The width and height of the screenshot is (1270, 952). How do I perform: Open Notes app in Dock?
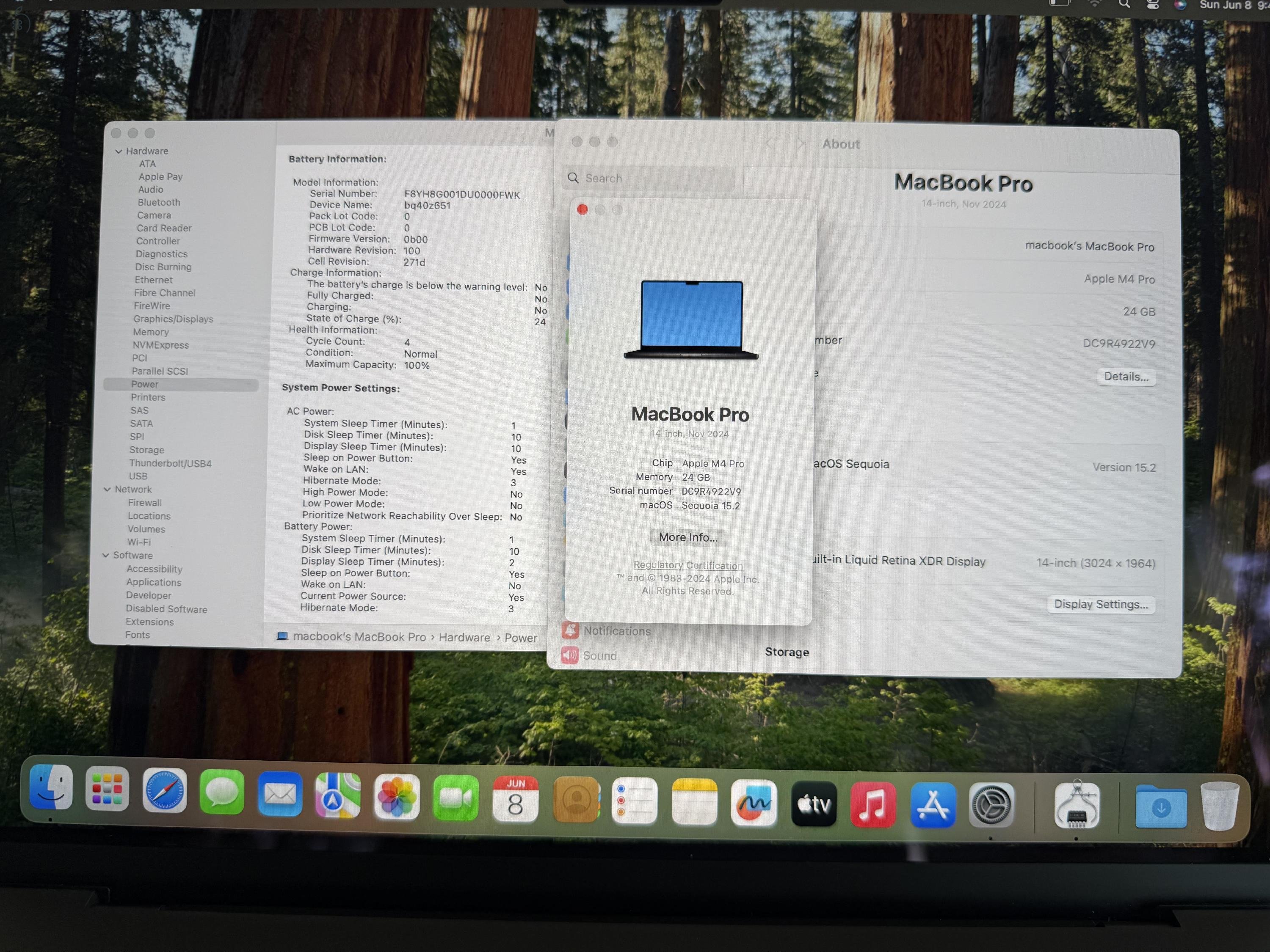pos(694,802)
